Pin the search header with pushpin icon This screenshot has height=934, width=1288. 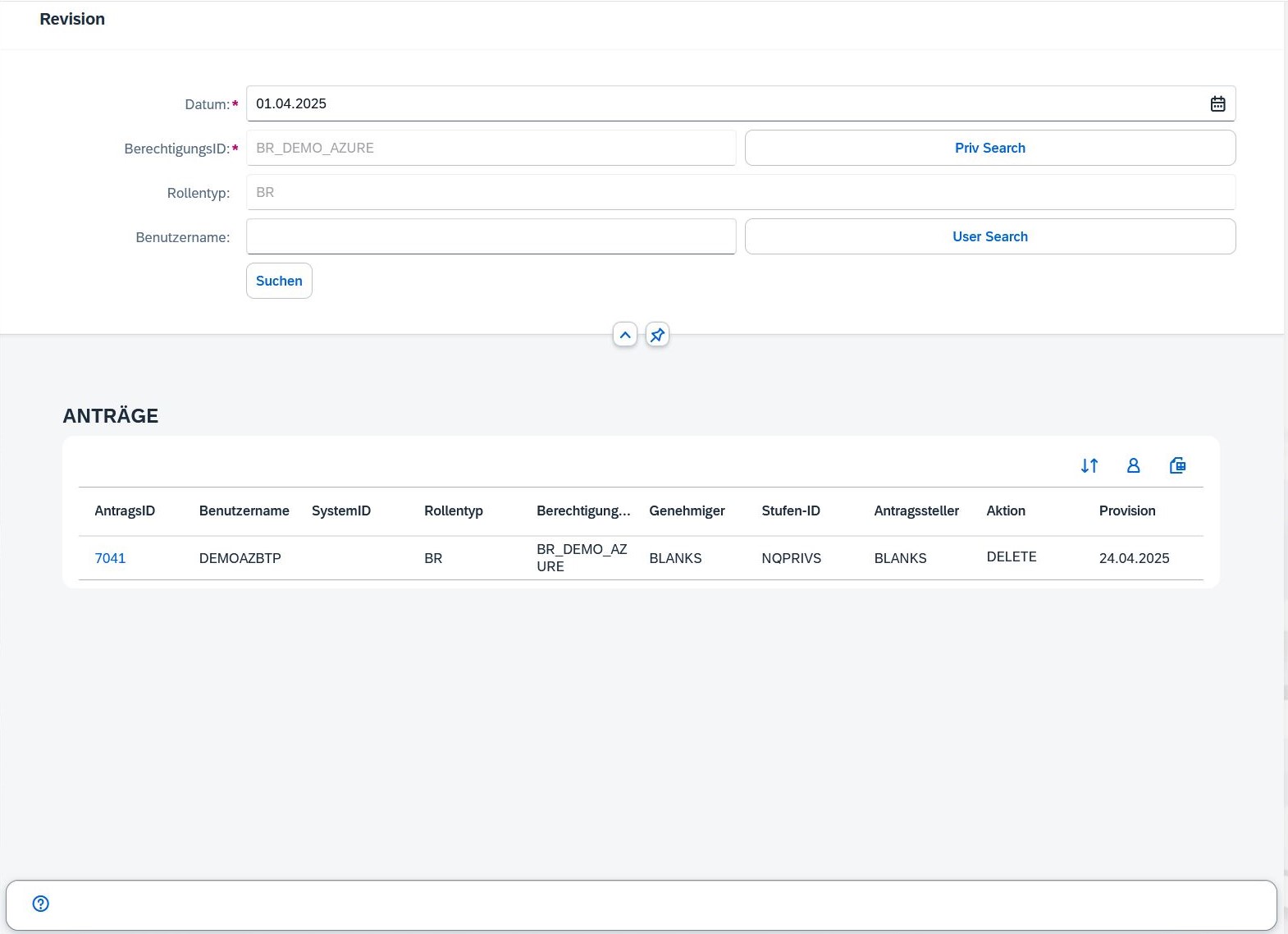657,335
